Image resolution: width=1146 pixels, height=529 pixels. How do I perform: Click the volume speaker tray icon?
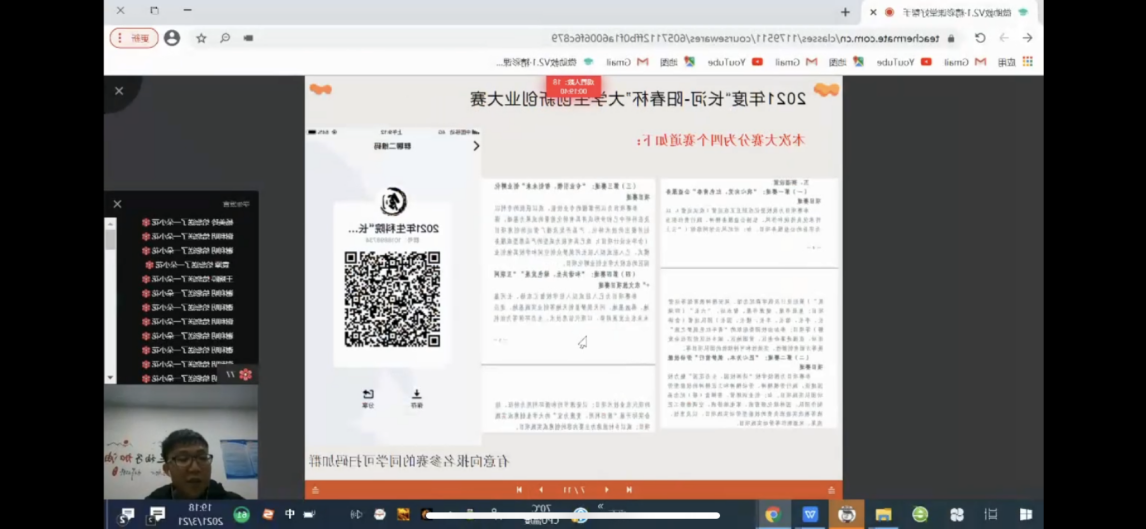coord(356,514)
